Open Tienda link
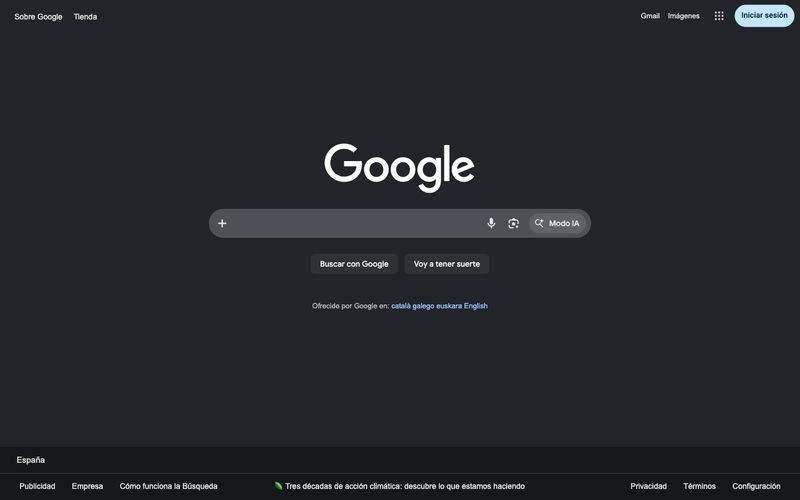 85,17
